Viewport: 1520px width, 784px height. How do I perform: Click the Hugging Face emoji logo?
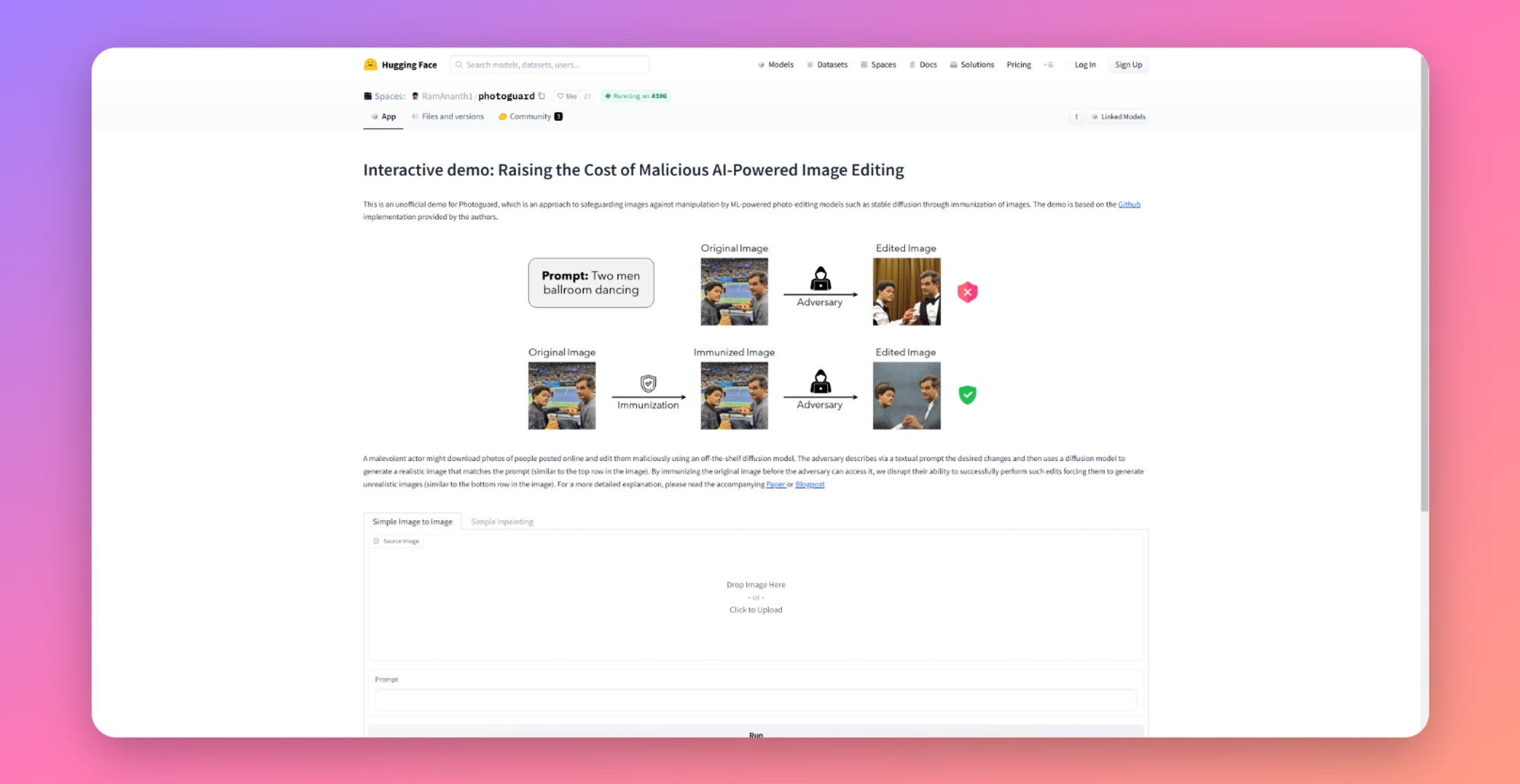(x=370, y=65)
